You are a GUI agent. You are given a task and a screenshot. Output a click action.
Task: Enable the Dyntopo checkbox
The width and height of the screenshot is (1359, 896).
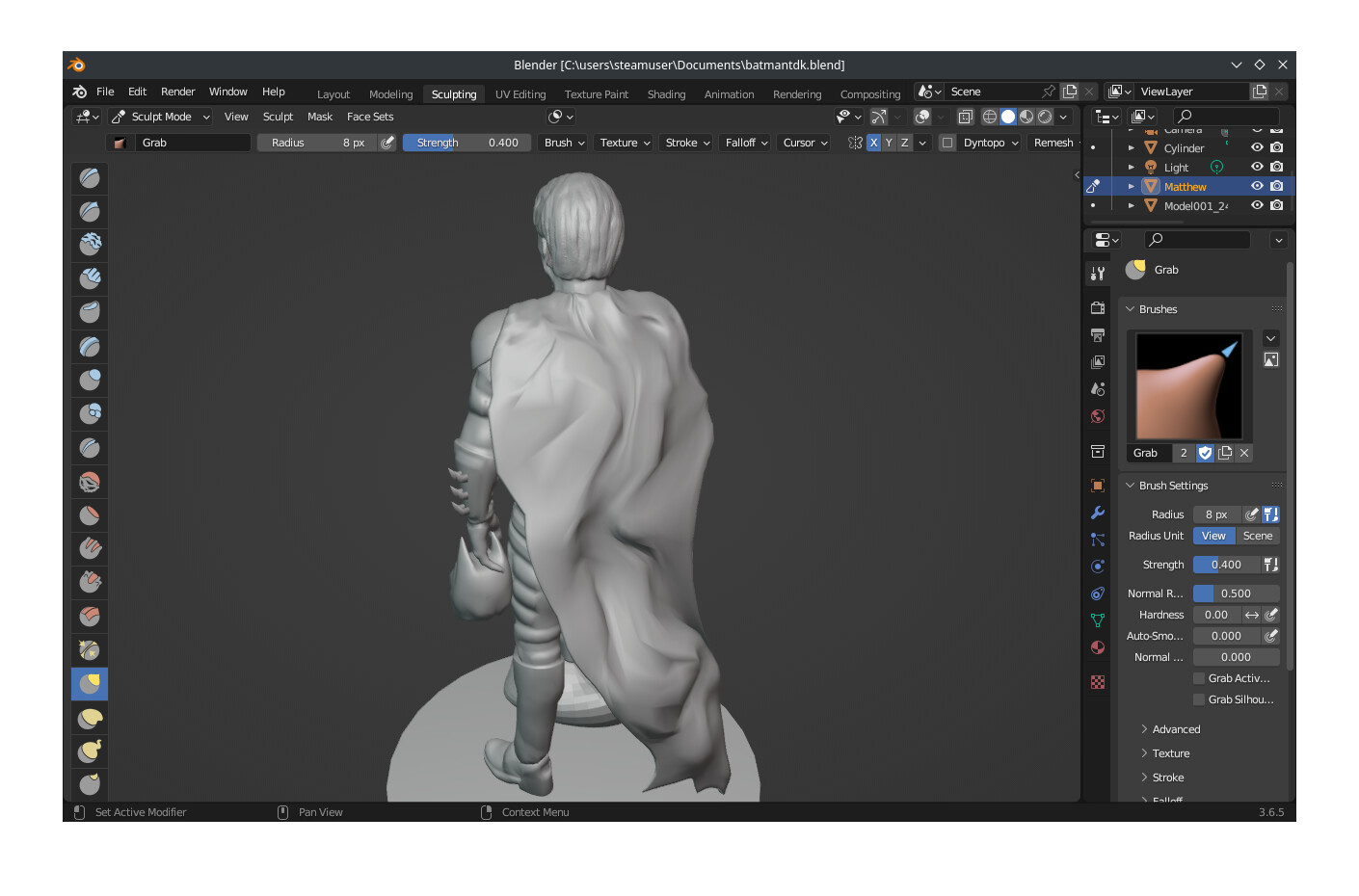click(947, 143)
